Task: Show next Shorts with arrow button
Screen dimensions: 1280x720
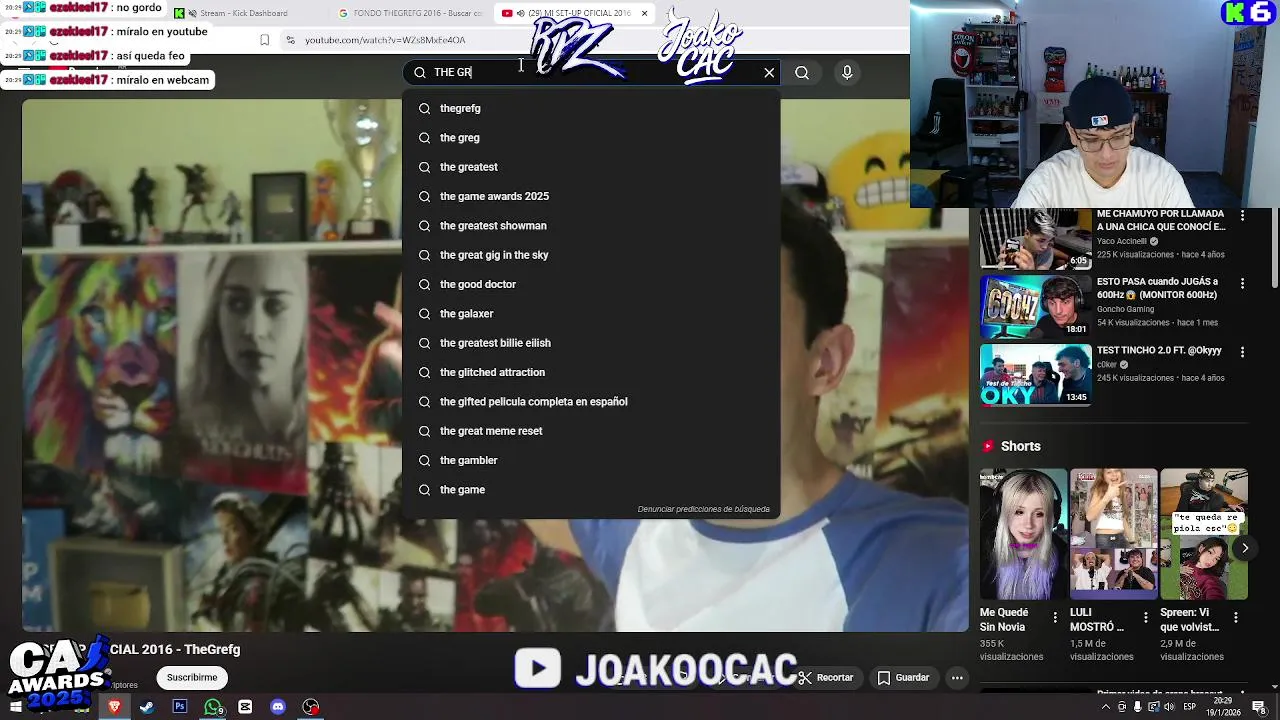Action: pos(1245,548)
